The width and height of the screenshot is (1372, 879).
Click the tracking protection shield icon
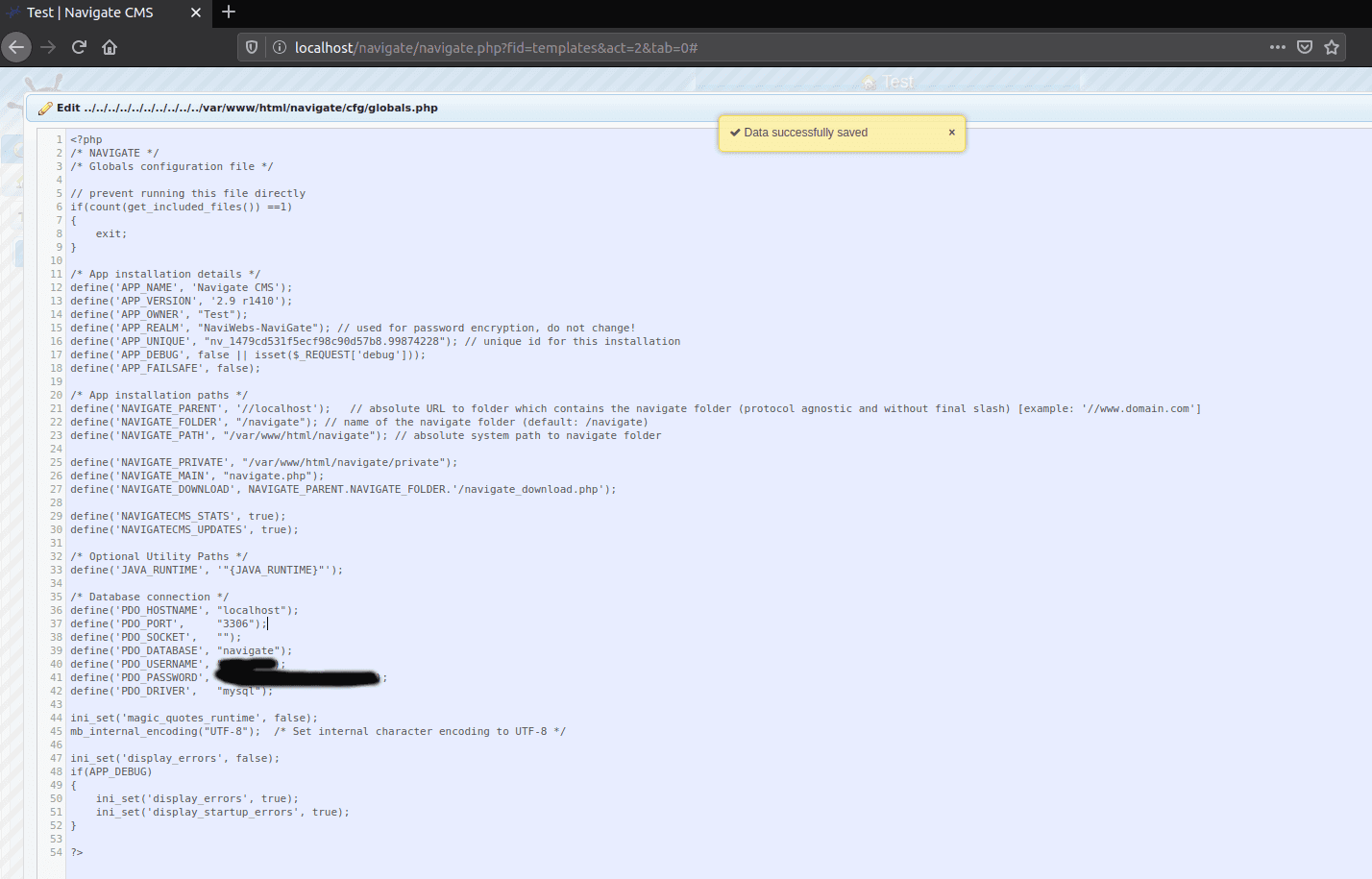tap(252, 47)
